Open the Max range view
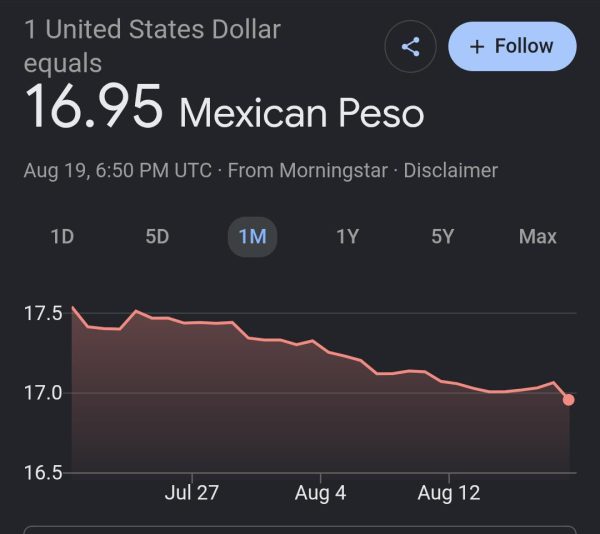 (538, 236)
